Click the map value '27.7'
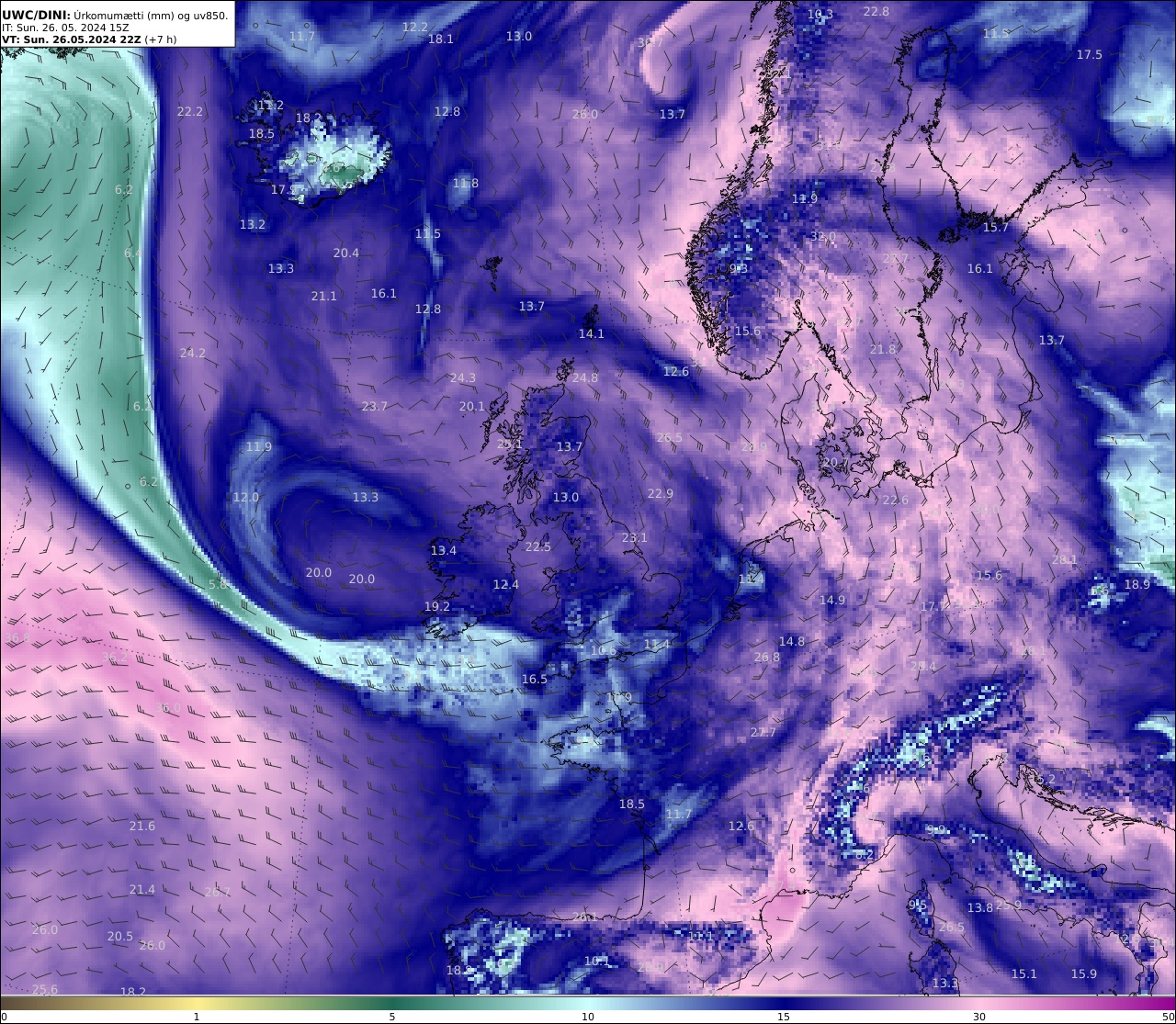 [763, 733]
